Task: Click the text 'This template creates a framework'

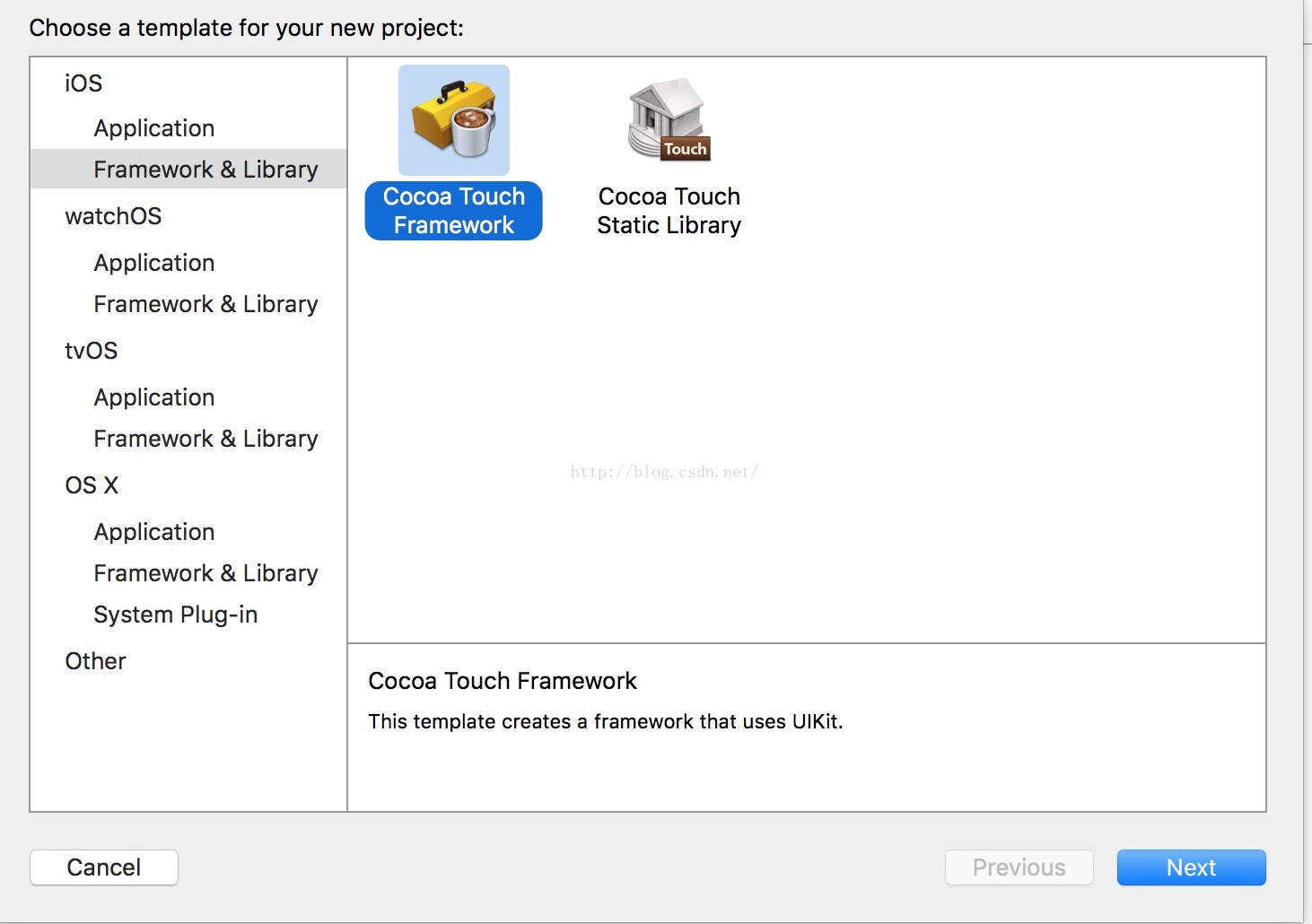Action: click(x=531, y=721)
